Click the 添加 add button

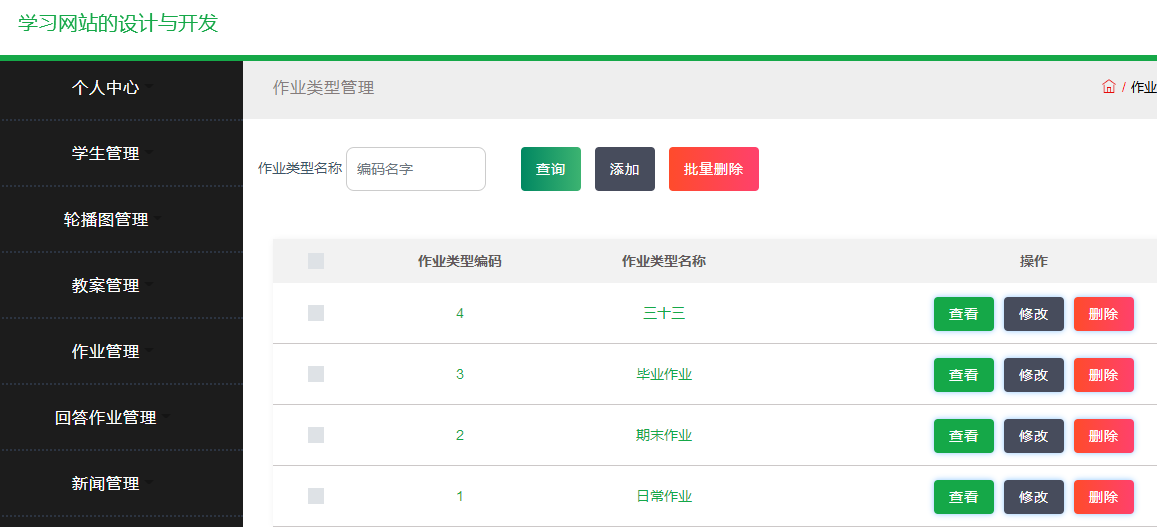[x=624, y=169]
